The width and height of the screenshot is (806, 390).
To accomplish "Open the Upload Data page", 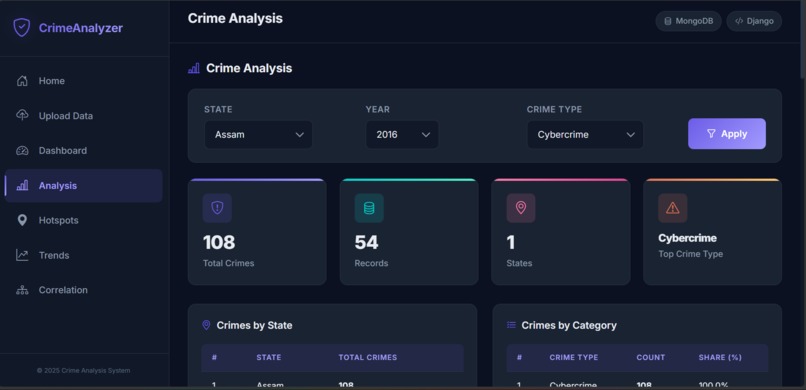I will click(x=84, y=116).
